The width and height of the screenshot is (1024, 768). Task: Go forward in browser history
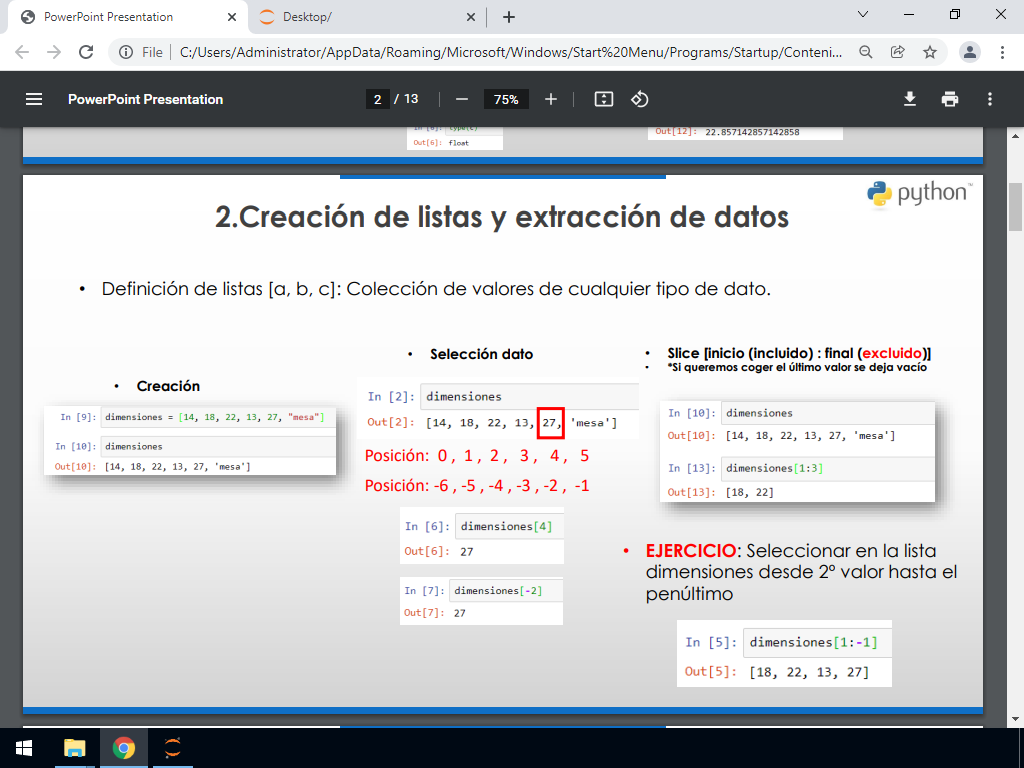click(54, 52)
